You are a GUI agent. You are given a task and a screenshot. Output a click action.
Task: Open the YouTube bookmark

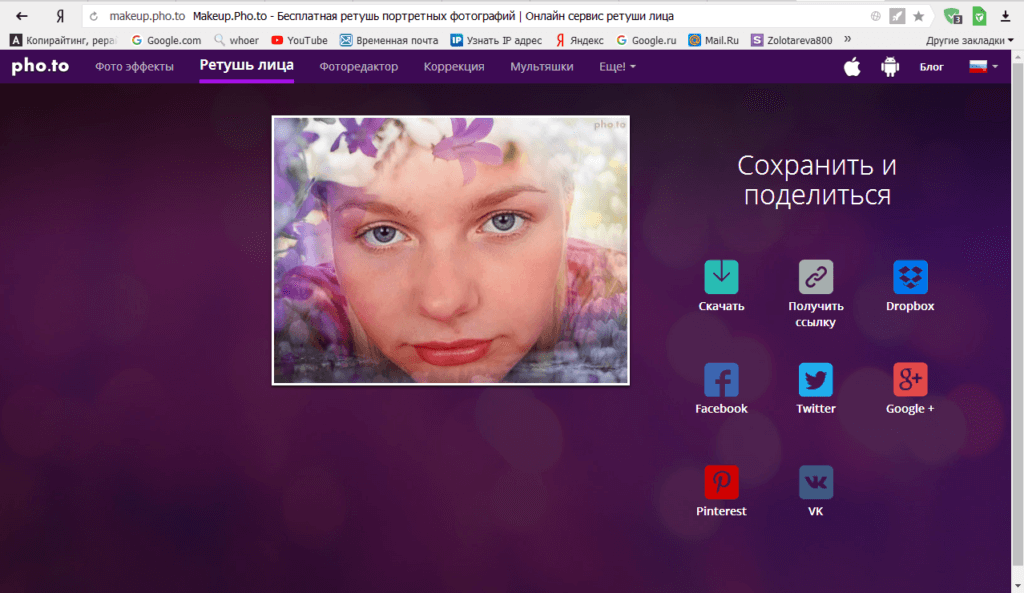click(x=300, y=40)
